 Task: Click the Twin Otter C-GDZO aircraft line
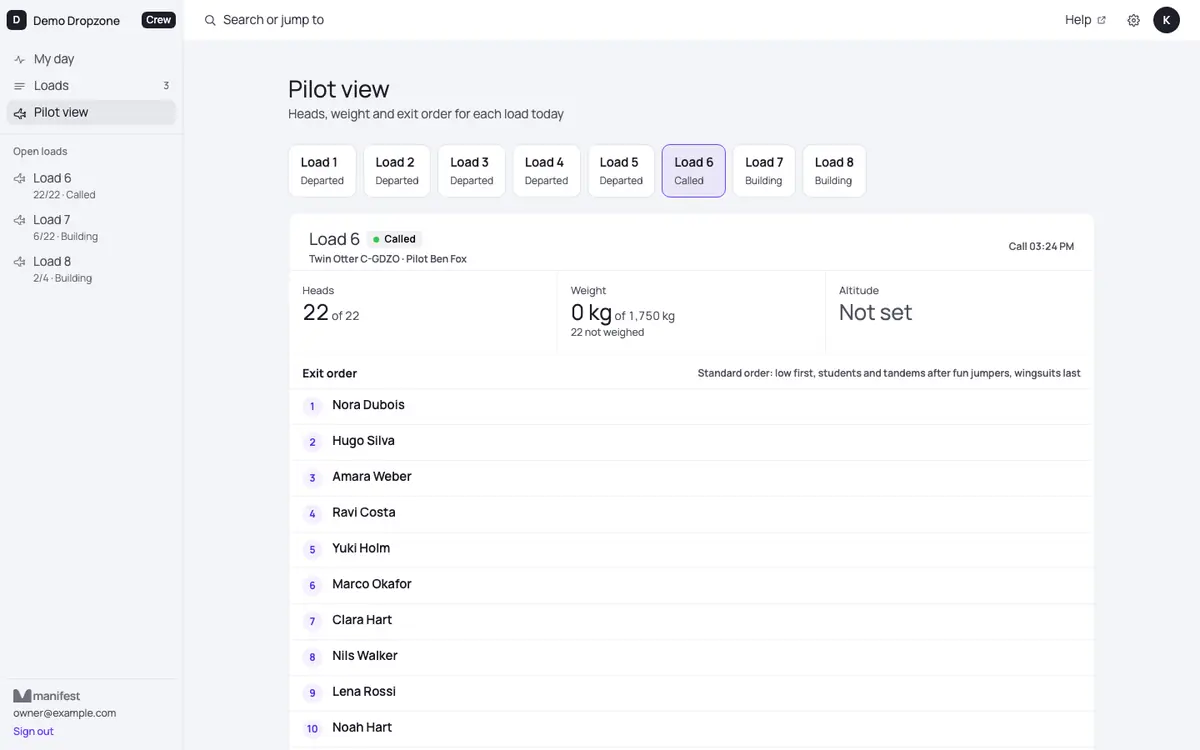pyautogui.click(x=388, y=259)
